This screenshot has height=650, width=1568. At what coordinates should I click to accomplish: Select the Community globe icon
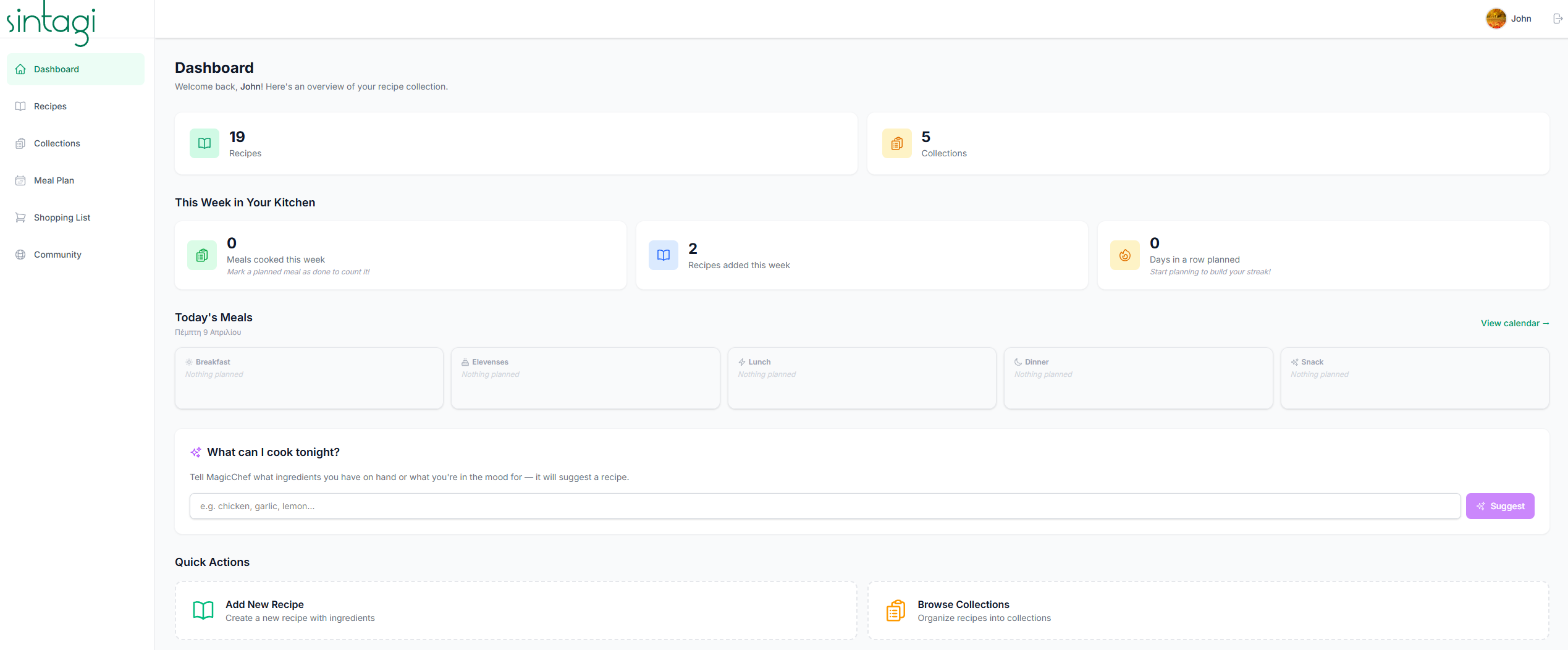click(x=20, y=254)
